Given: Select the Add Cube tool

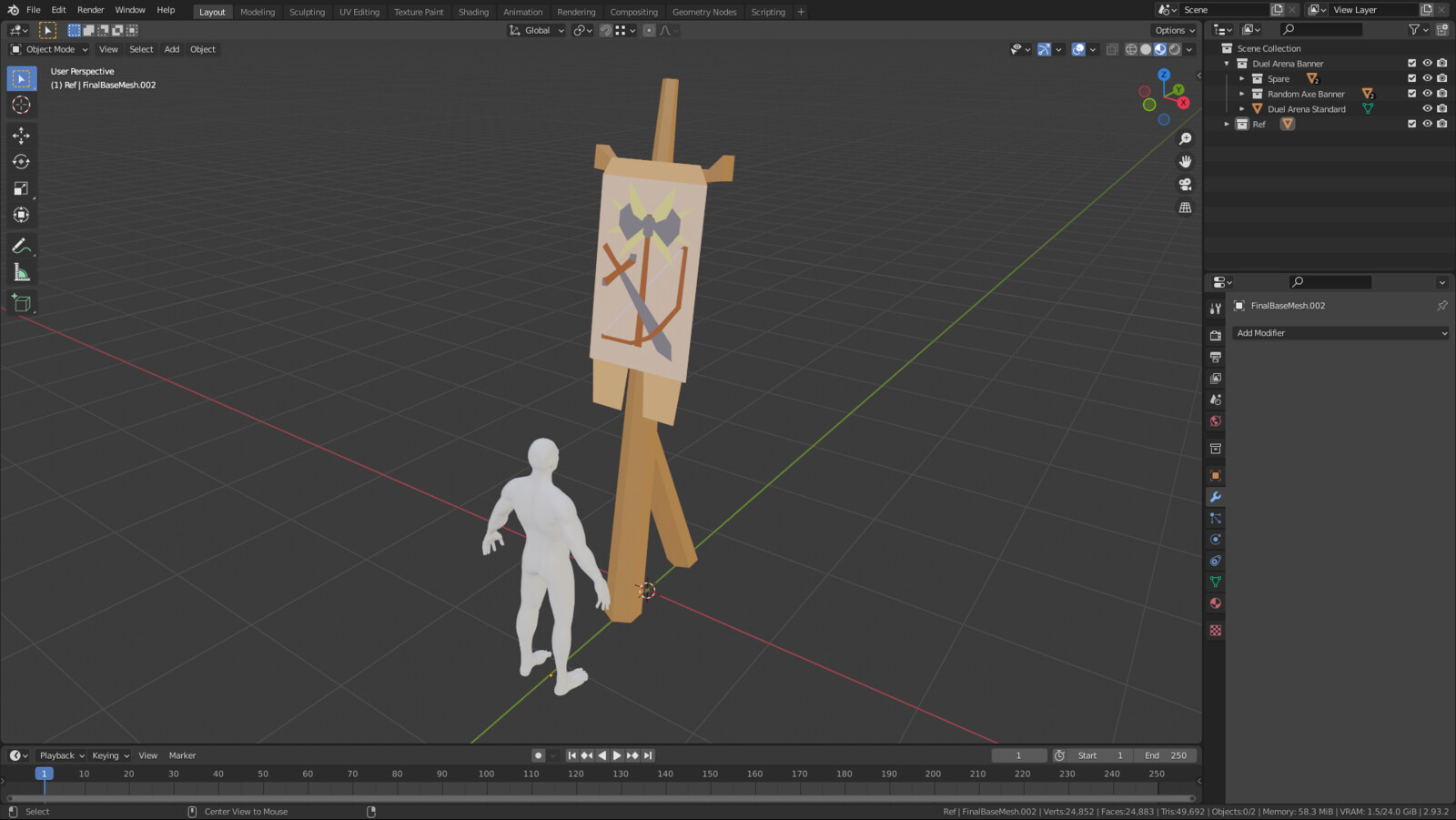Looking at the screenshot, I should click(21, 303).
